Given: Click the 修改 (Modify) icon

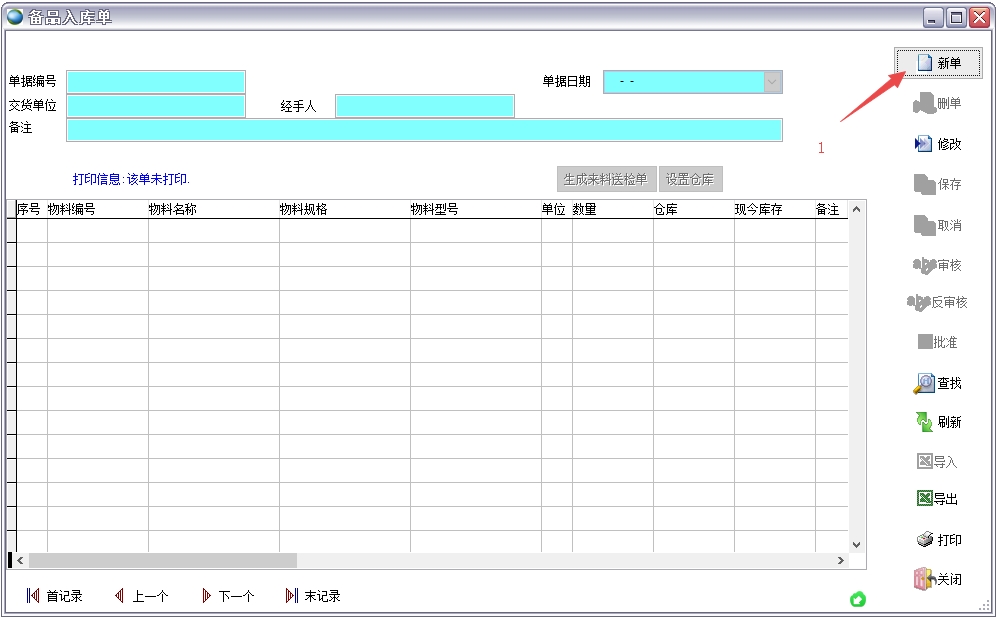Looking at the screenshot, I should pos(938,142).
